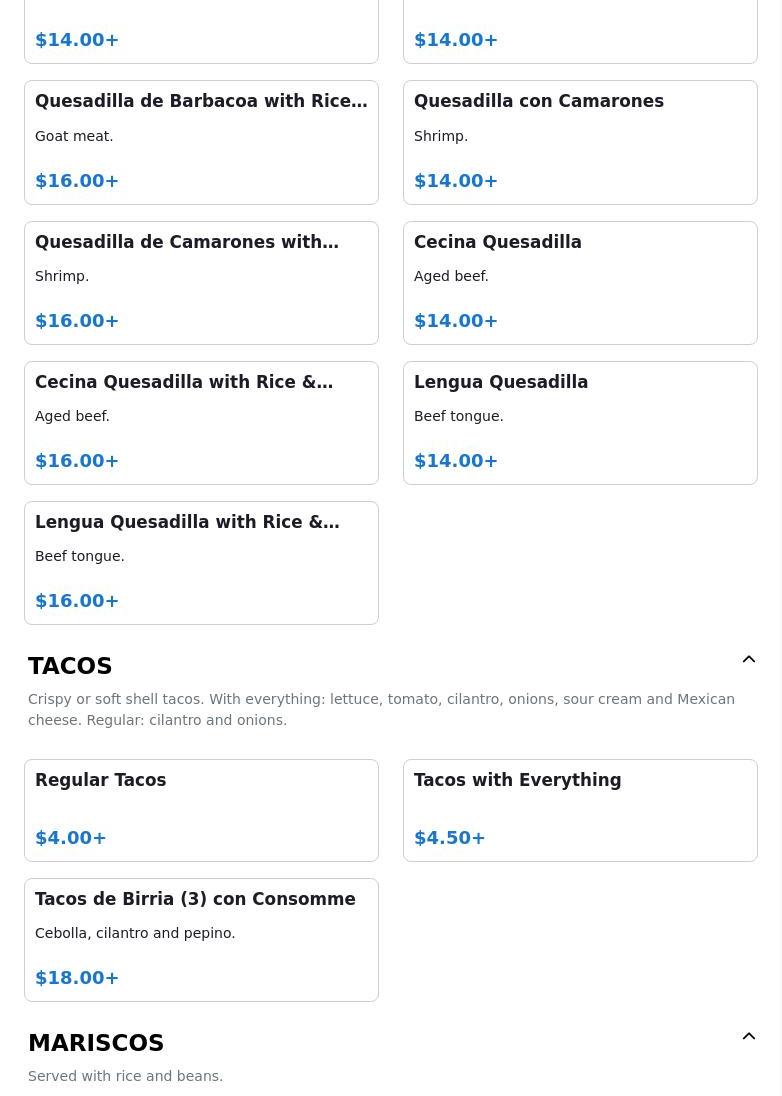Image resolution: width=782 pixels, height=1096 pixels.
Task: Choose the Cecina Quesadilla aged beef item
Action: (x=580, y=282)
